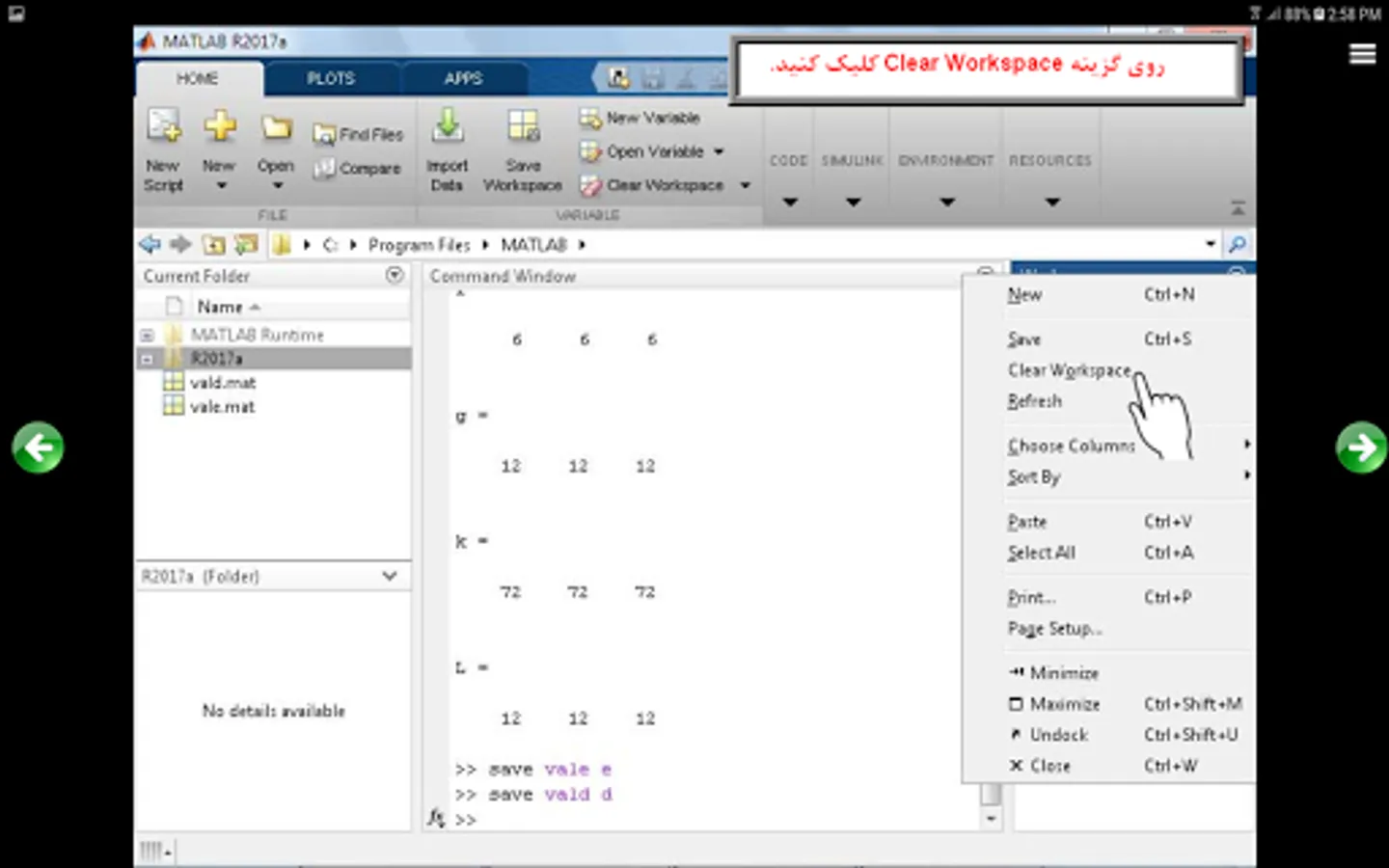Viewport: 1389px width, 868px height.
Task: Click the New Variable button
Action: (x=640, y=118)
